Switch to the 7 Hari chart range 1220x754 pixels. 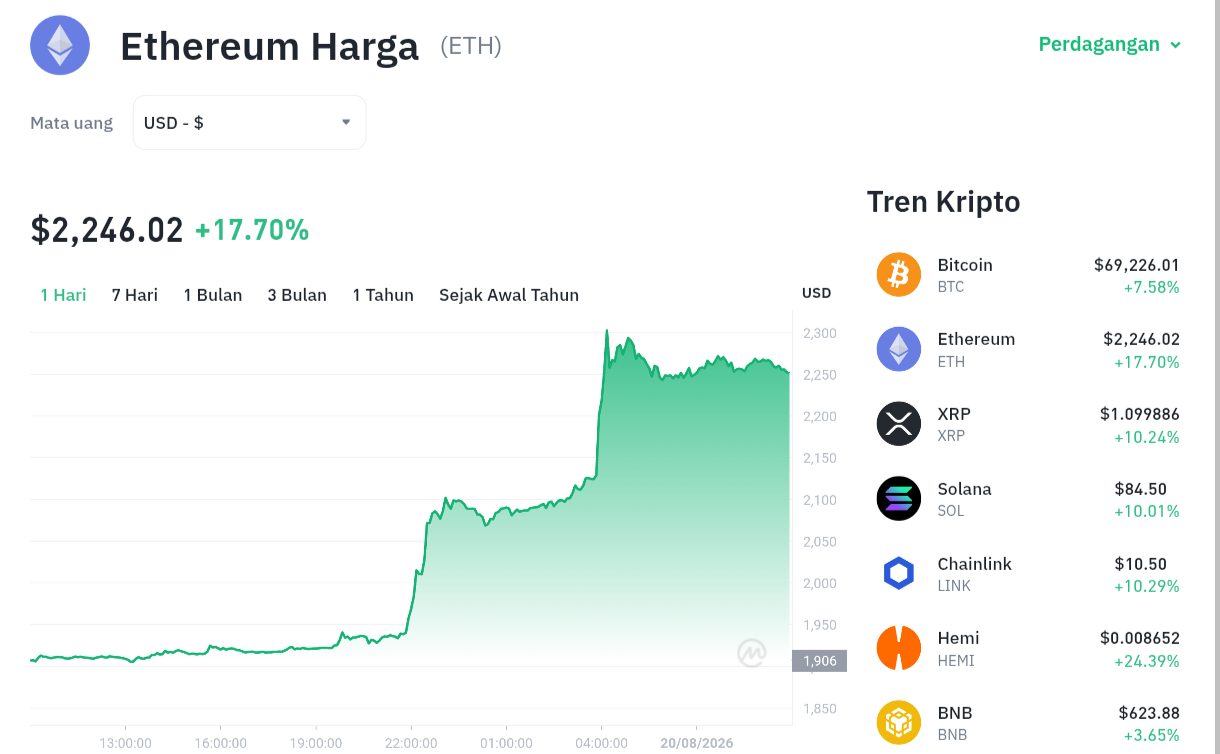135,295
